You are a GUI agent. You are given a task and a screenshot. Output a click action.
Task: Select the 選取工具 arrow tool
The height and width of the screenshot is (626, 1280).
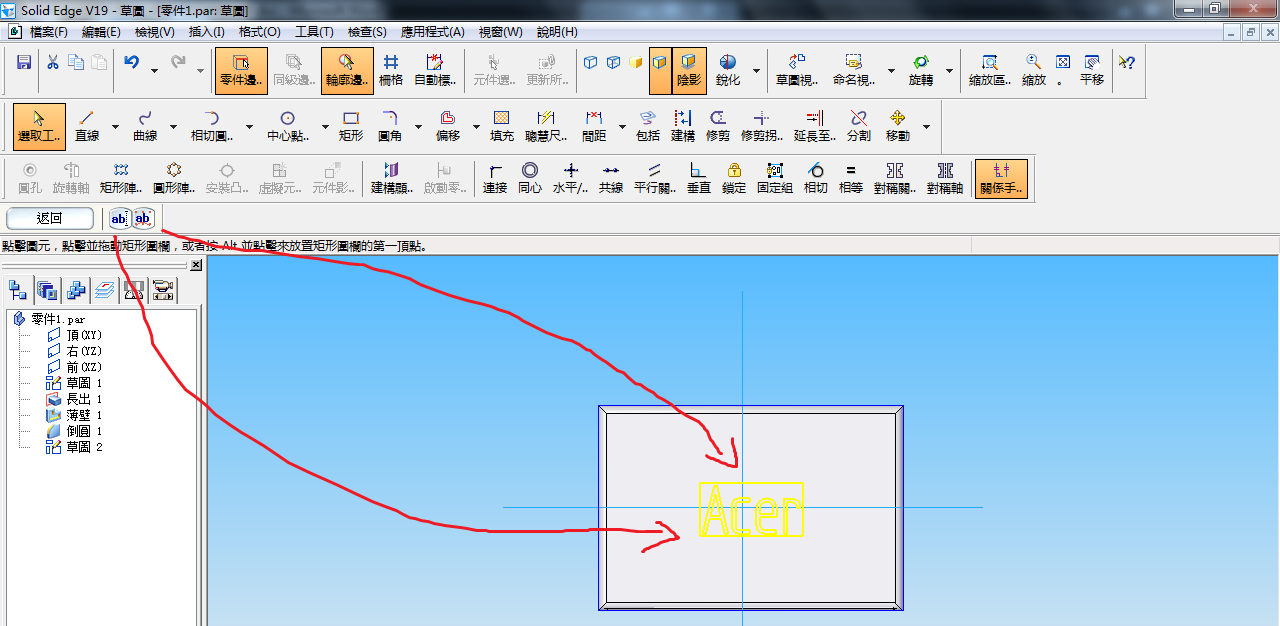[x=40, y=126]
